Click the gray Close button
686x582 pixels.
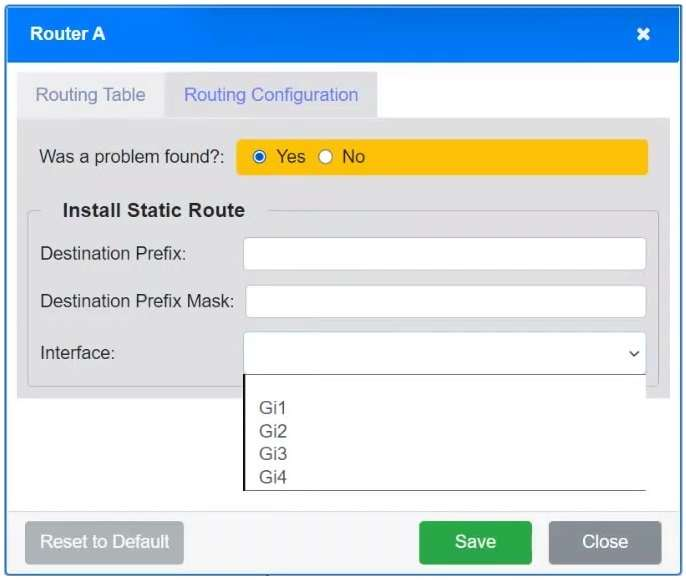[604, 542]
